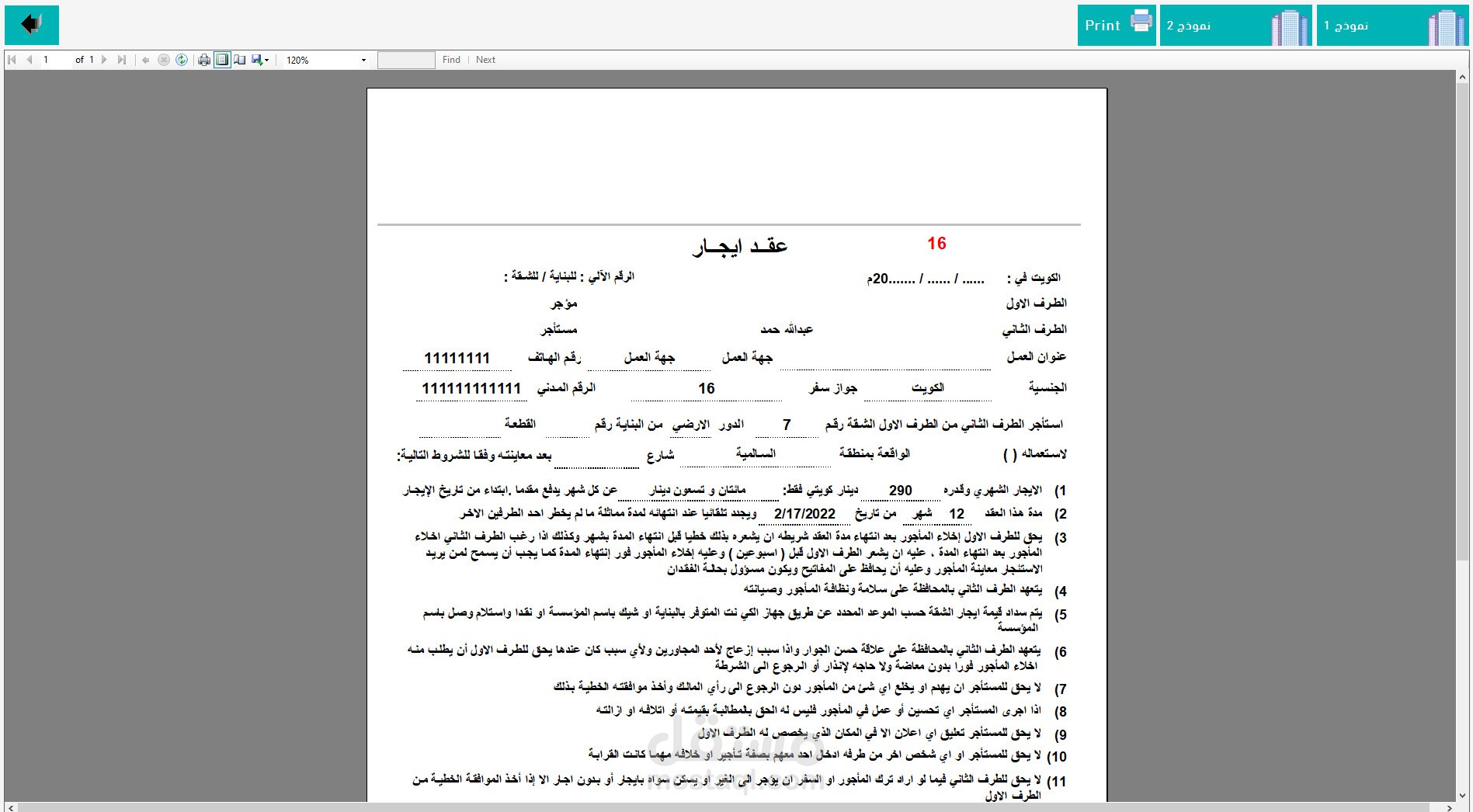Click the black back arrow button
This screenshot has width=1473, height=812.
[x=32, y=25]
